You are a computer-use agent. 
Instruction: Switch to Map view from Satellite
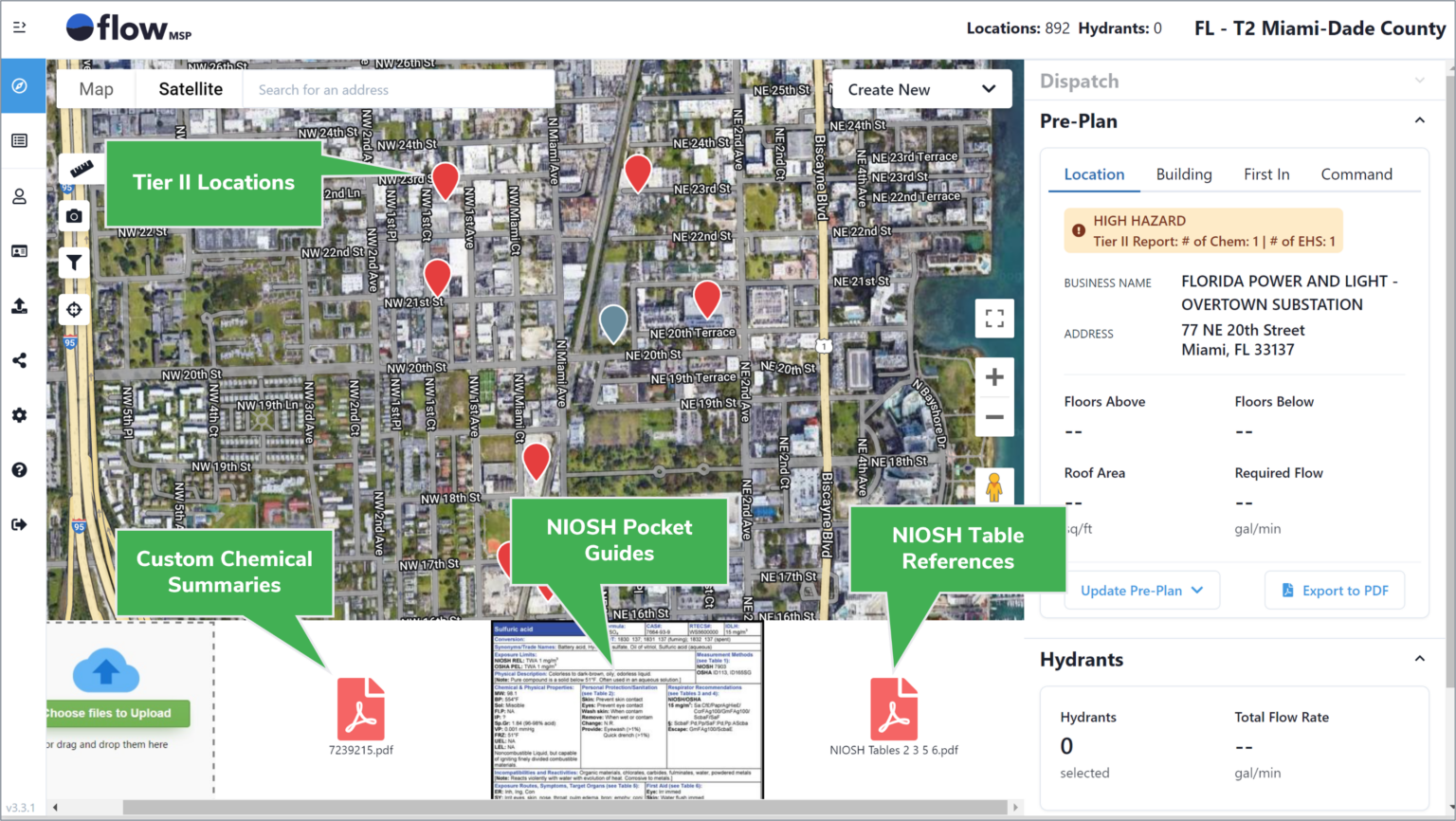coord(96,88)
